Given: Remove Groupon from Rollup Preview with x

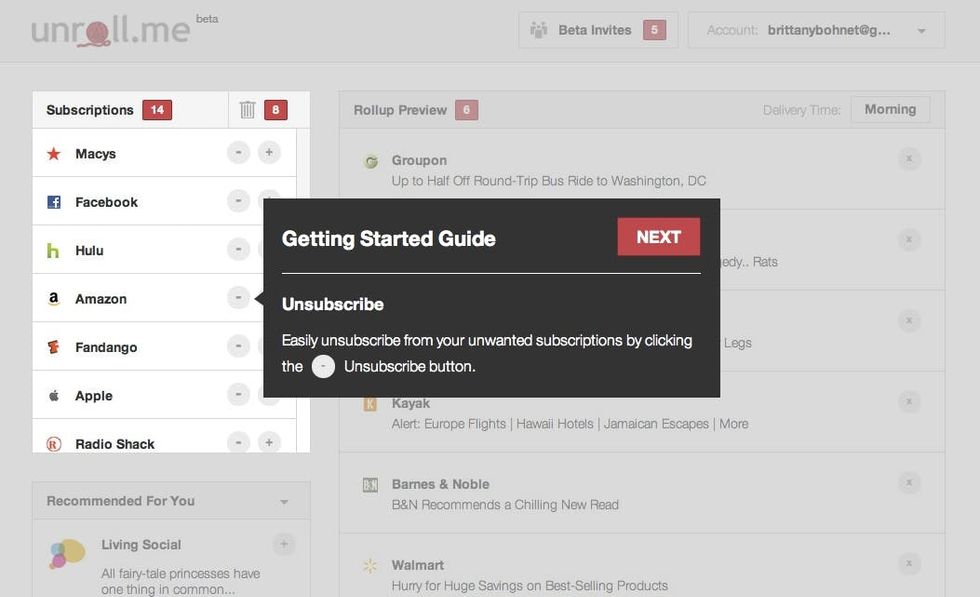Looking at the screenshot, I should tap(908, 158).
